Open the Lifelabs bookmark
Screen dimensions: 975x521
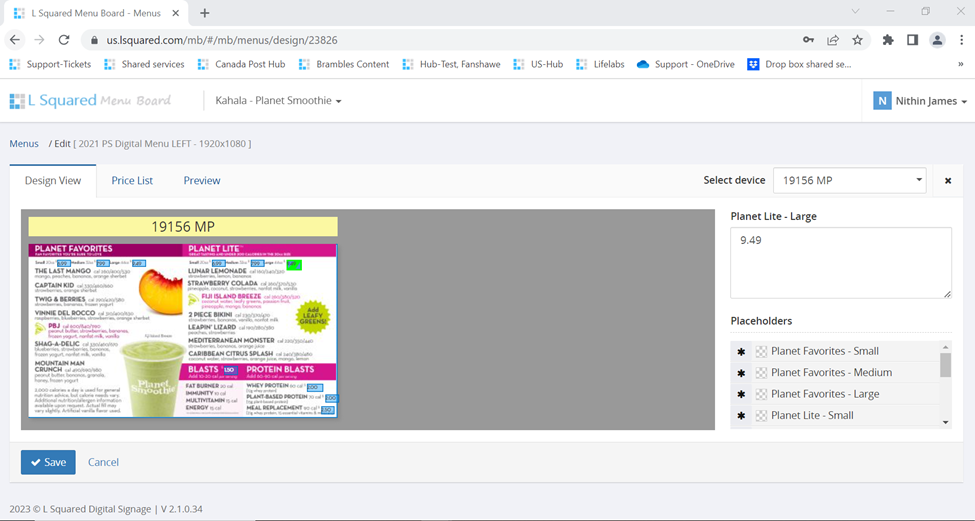[600, 64]
